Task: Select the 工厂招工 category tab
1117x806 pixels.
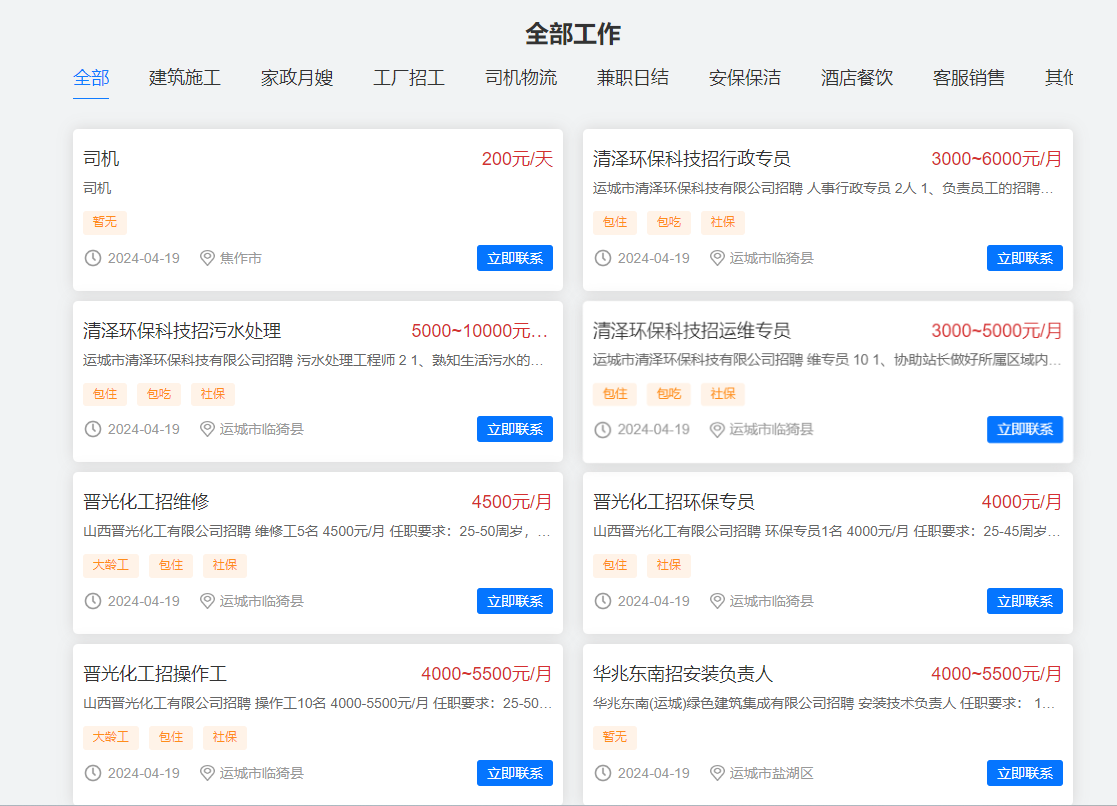Action: tap(409, 78)
